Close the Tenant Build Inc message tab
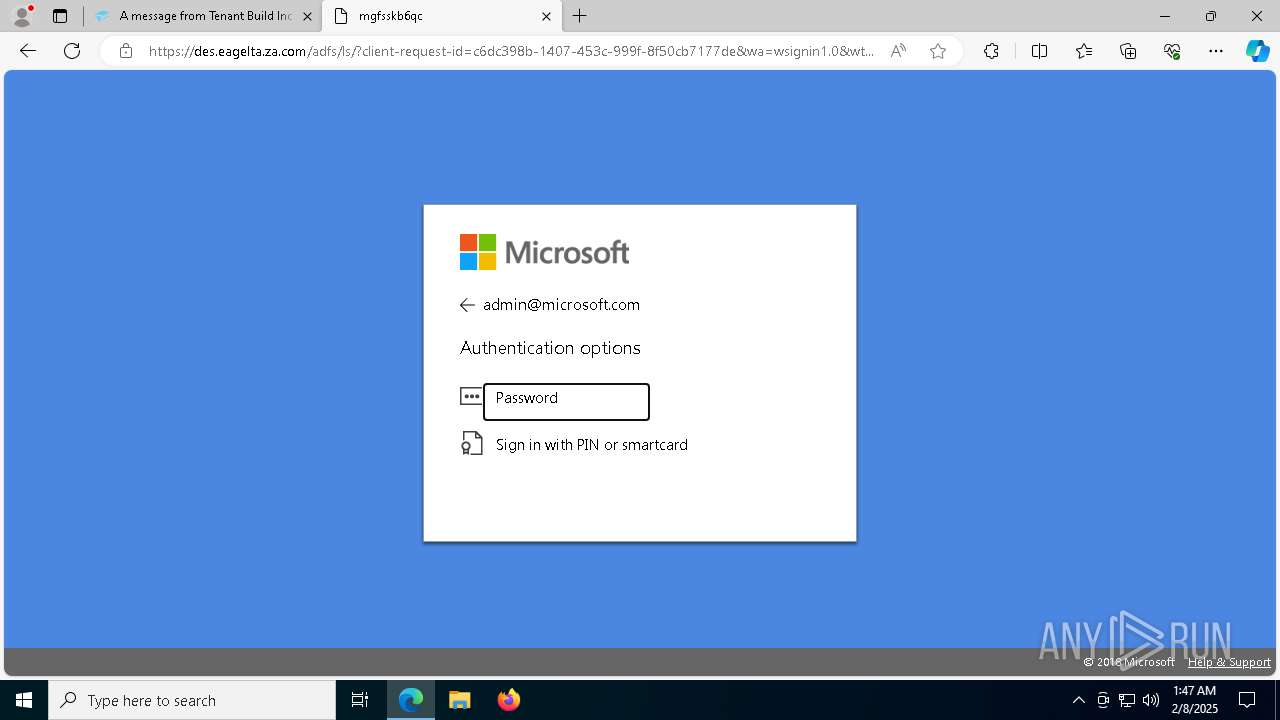Image resolution: width=1280 pixels, height=720 pixels. coord(307,16)
